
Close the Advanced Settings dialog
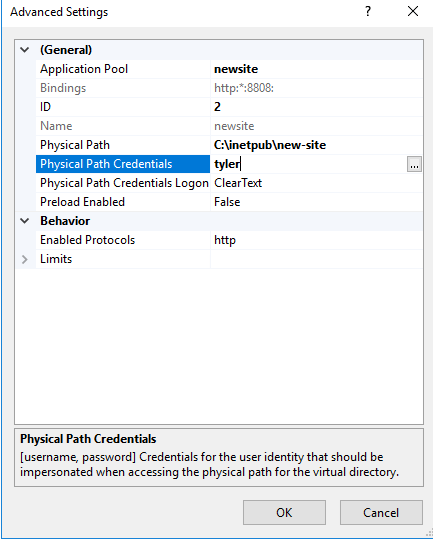(x=413, y=12)
